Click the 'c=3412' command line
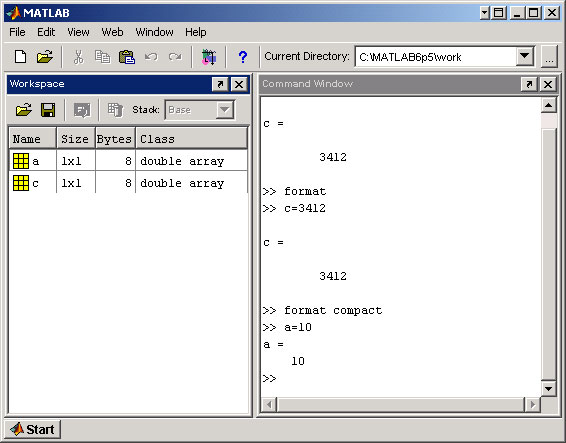 [x=294, y=208]
